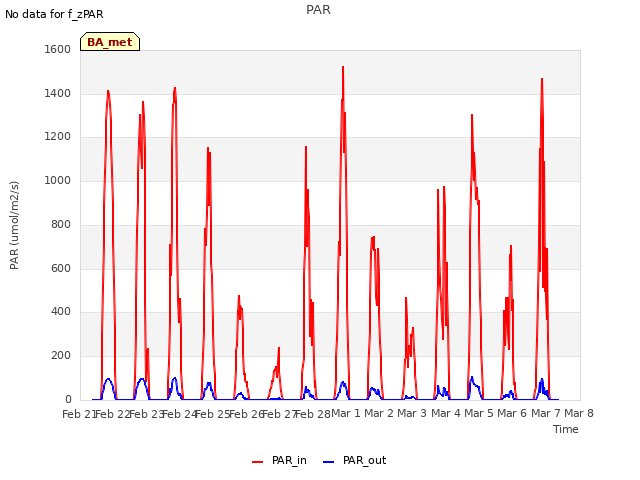Click the 600 y-axis tick label

coord(61,269)
